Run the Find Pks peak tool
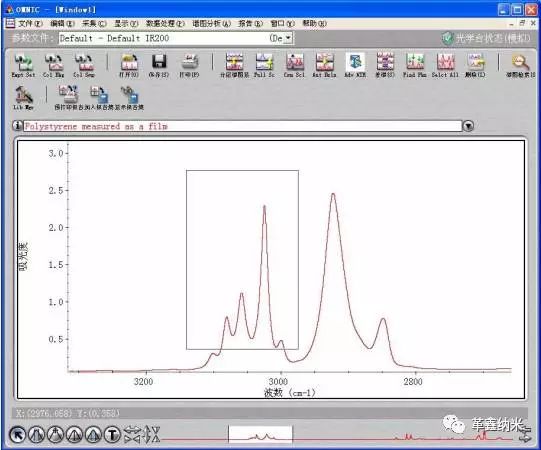The image size is (541, 450). (x=415, y=66)
